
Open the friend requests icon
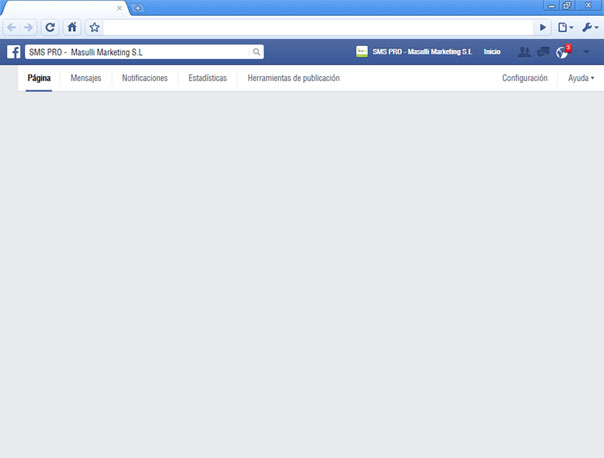pyautogui.click(x=524, y=52)
